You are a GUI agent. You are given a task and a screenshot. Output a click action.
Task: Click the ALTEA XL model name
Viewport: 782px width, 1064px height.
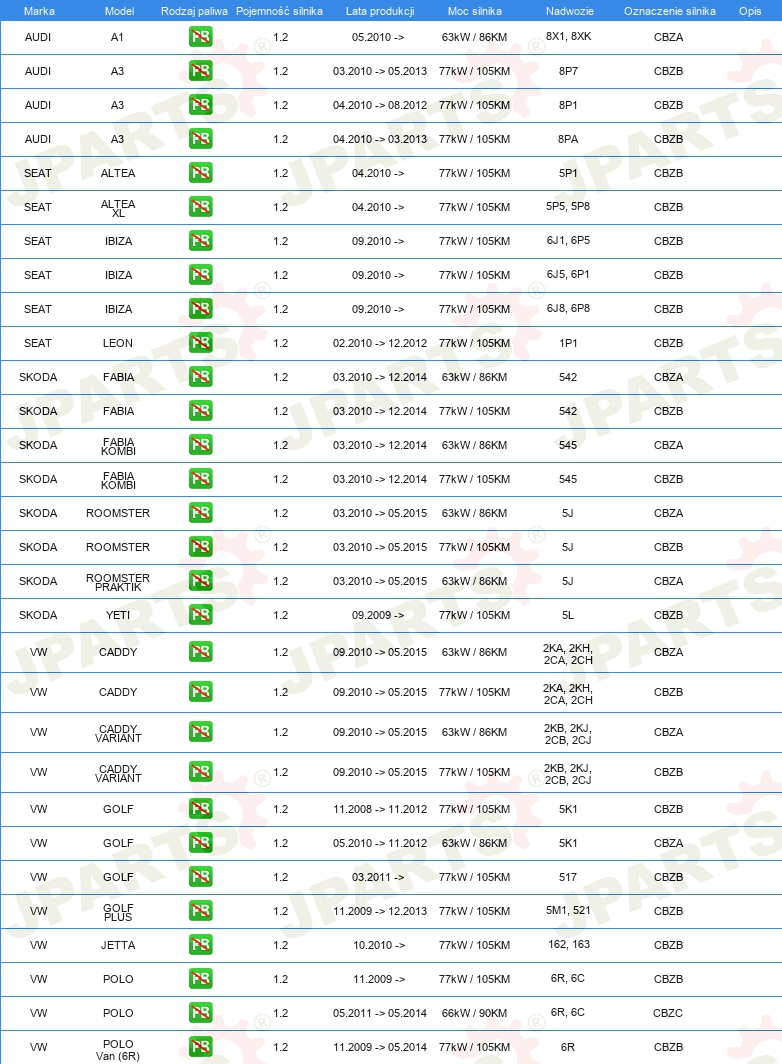118,208
